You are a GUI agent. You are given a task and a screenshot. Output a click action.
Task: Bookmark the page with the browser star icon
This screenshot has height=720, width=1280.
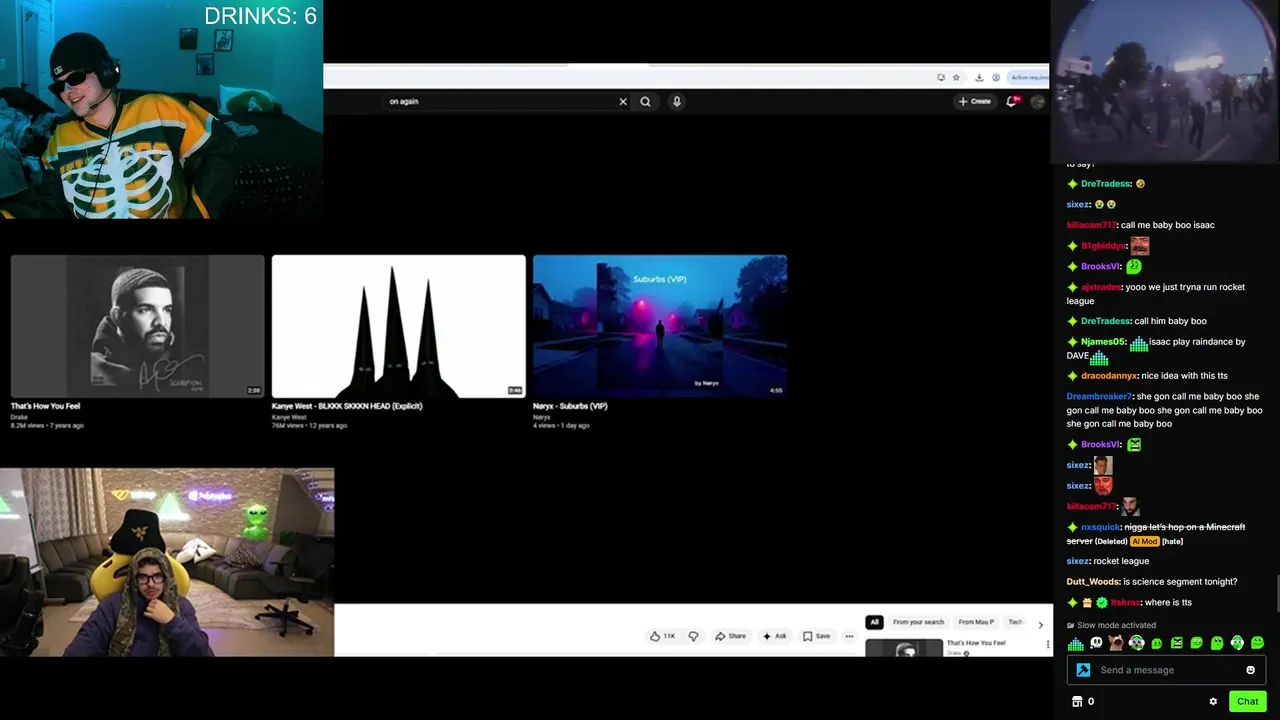tap(956, 77)
